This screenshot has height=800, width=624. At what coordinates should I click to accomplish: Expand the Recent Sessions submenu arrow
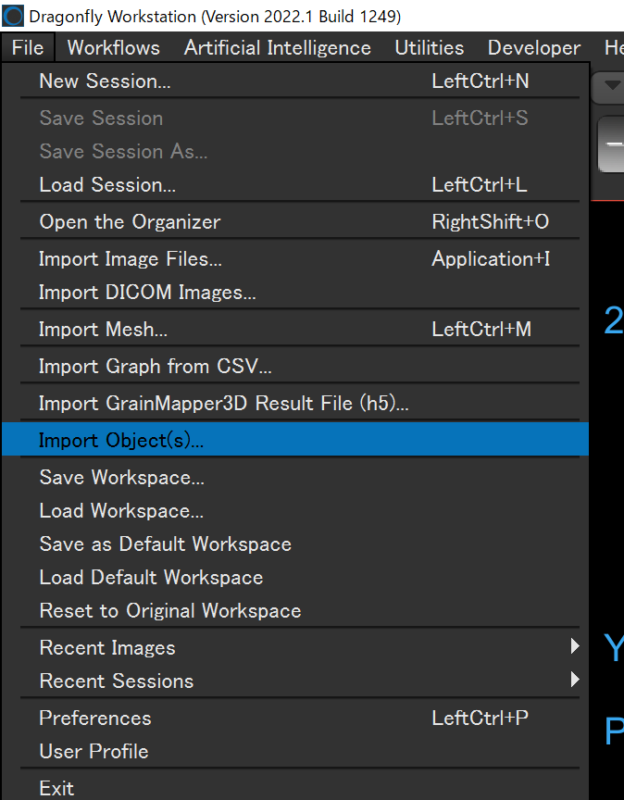click(575, 680)
